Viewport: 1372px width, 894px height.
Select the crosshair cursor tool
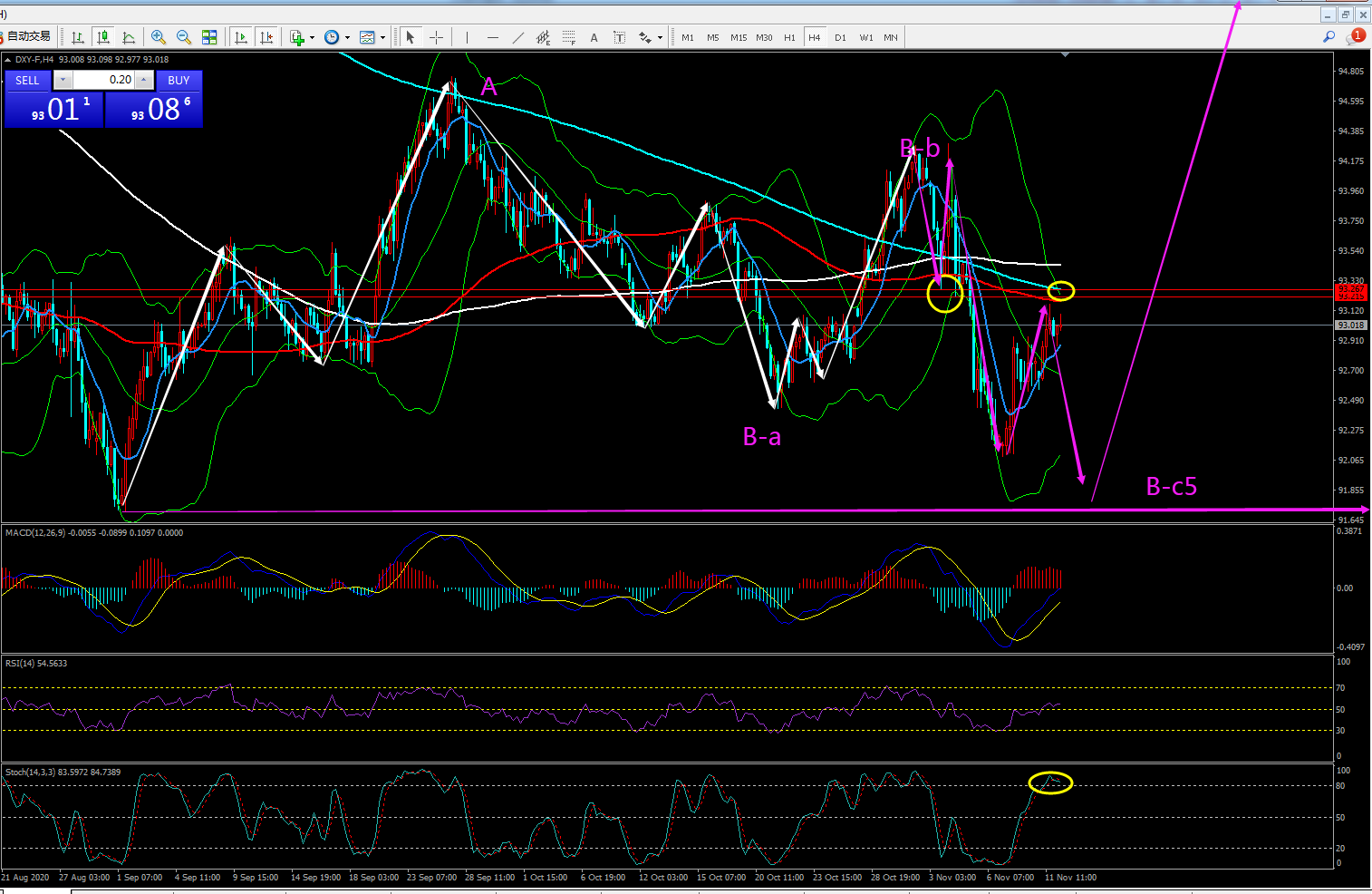[436, 37]
